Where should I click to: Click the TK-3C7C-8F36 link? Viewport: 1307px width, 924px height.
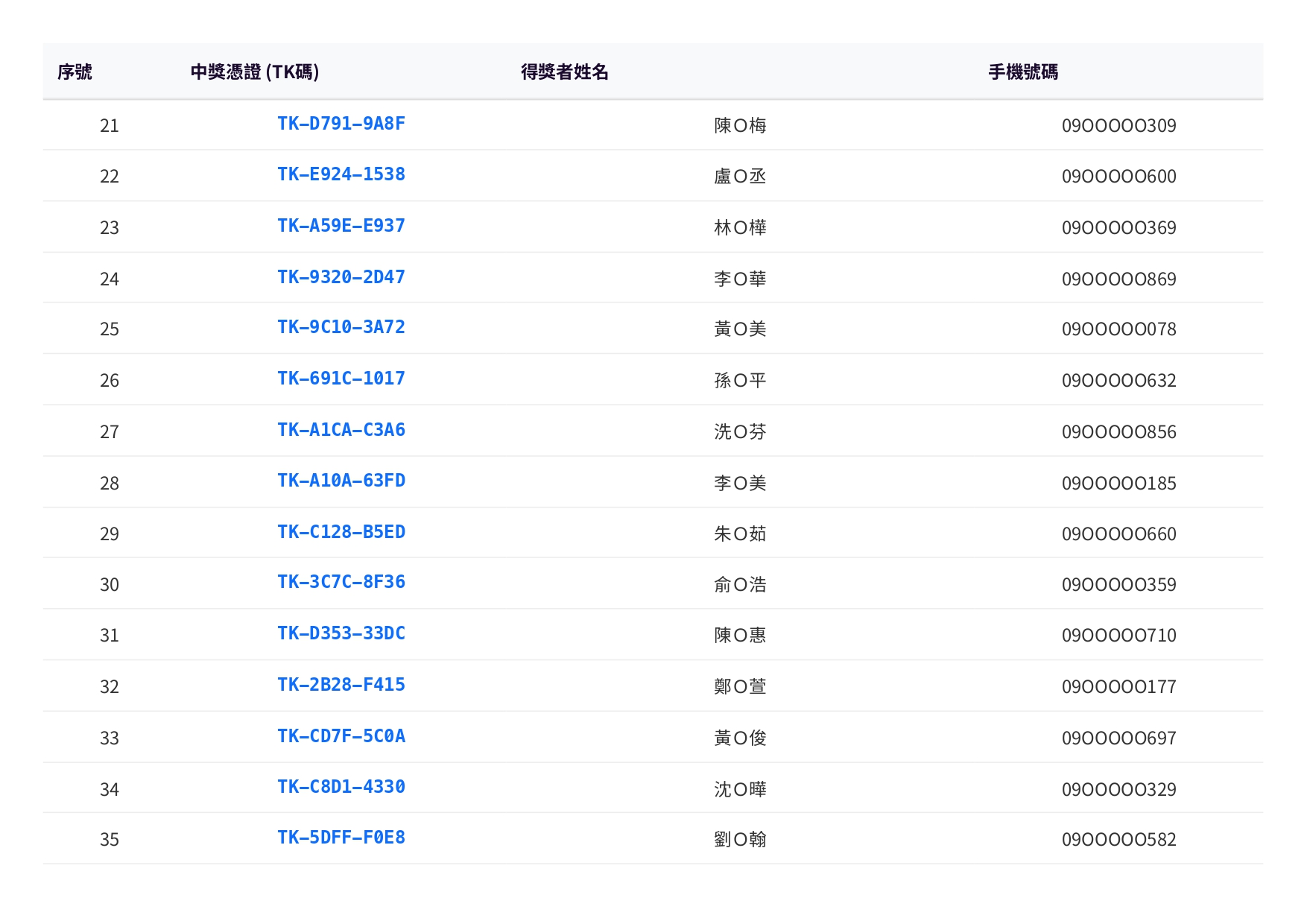(x=341, y=582)
